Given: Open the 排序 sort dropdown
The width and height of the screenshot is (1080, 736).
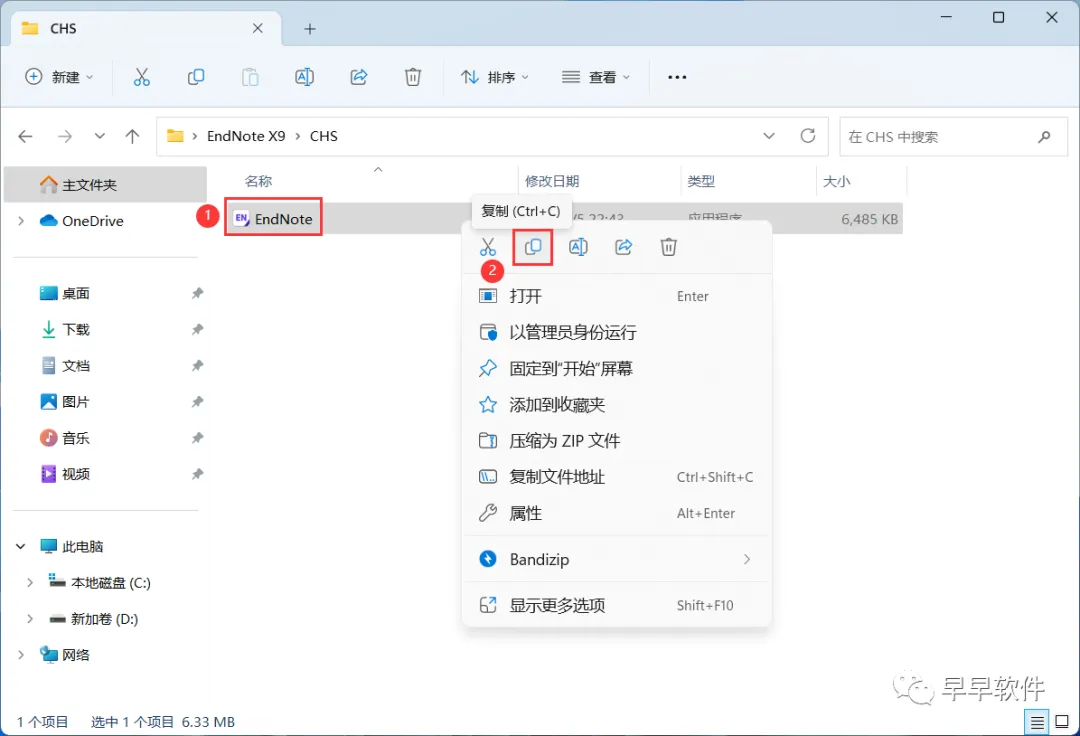Looking at the screenshot, I should pyautogui.click(x=495, y=77).
